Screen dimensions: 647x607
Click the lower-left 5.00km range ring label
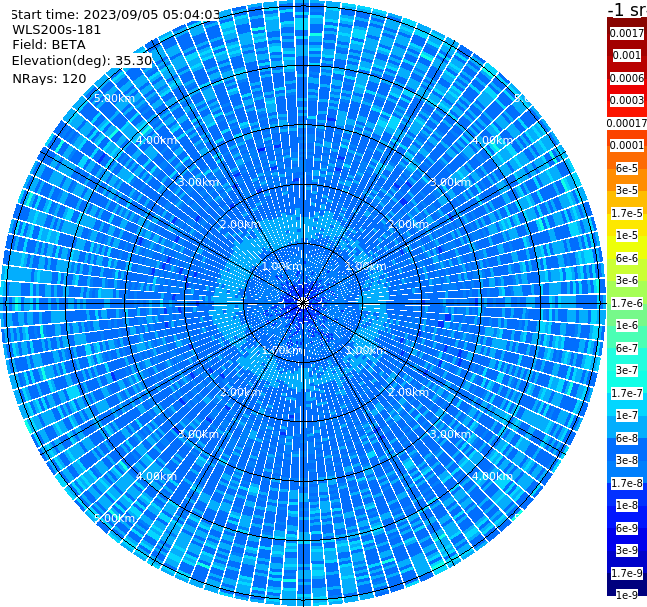[x=114, y=518]
